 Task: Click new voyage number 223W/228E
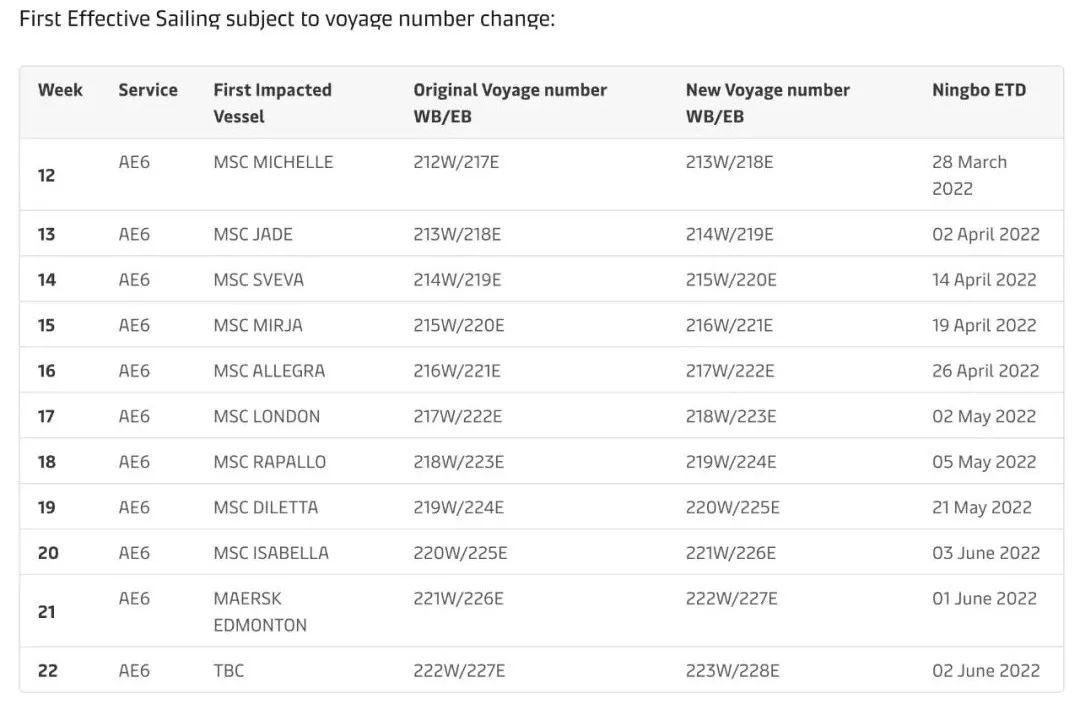(732, 671)
